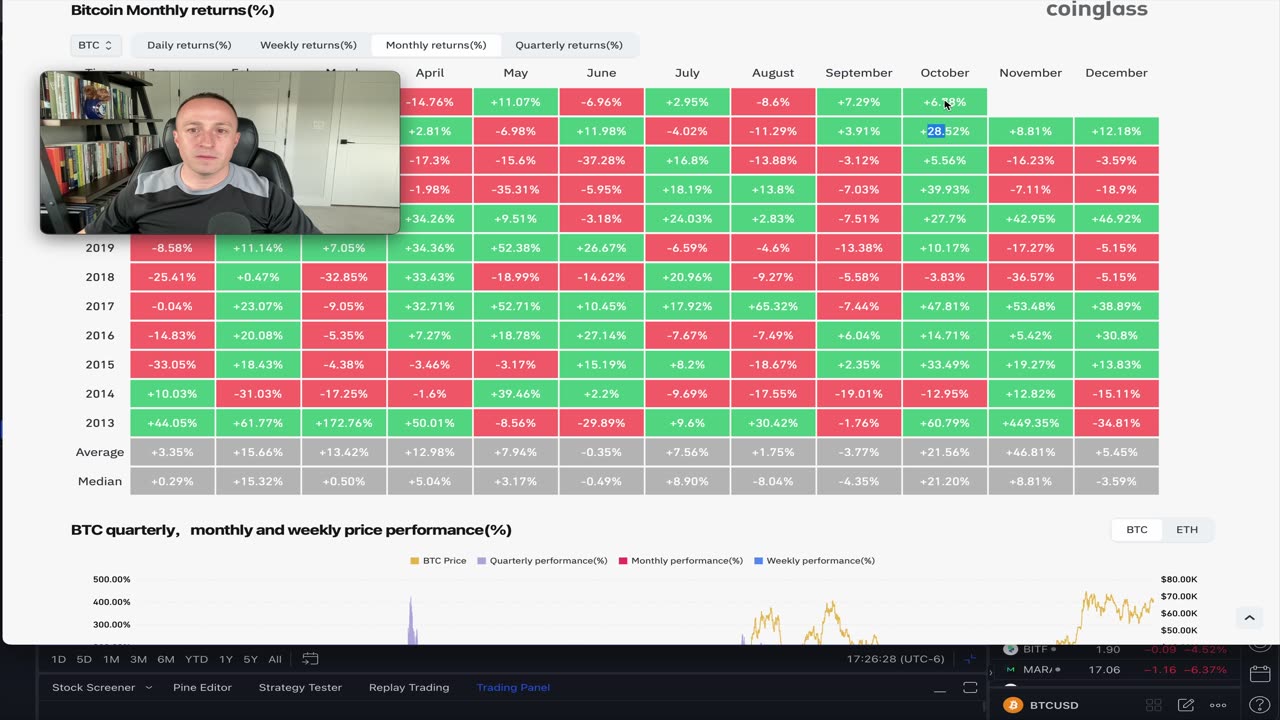Select ETH in the chart coin toggle
1280x720 pixels.
click(x=1187, y=530)
